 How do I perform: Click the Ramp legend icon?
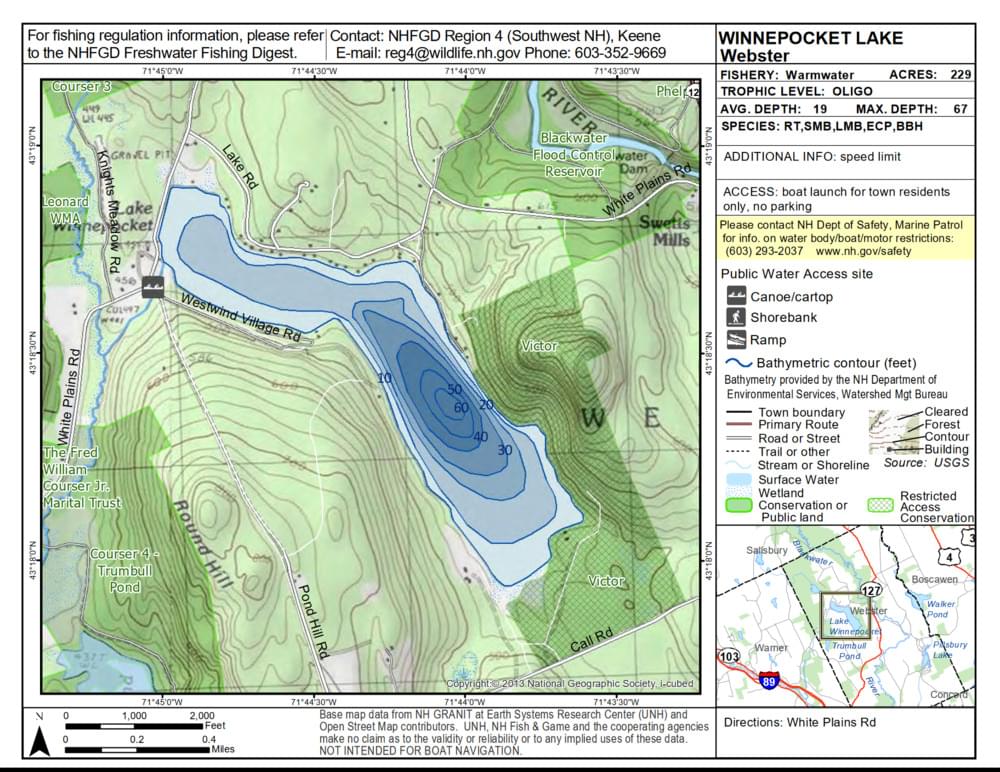(x=736, y=339)
